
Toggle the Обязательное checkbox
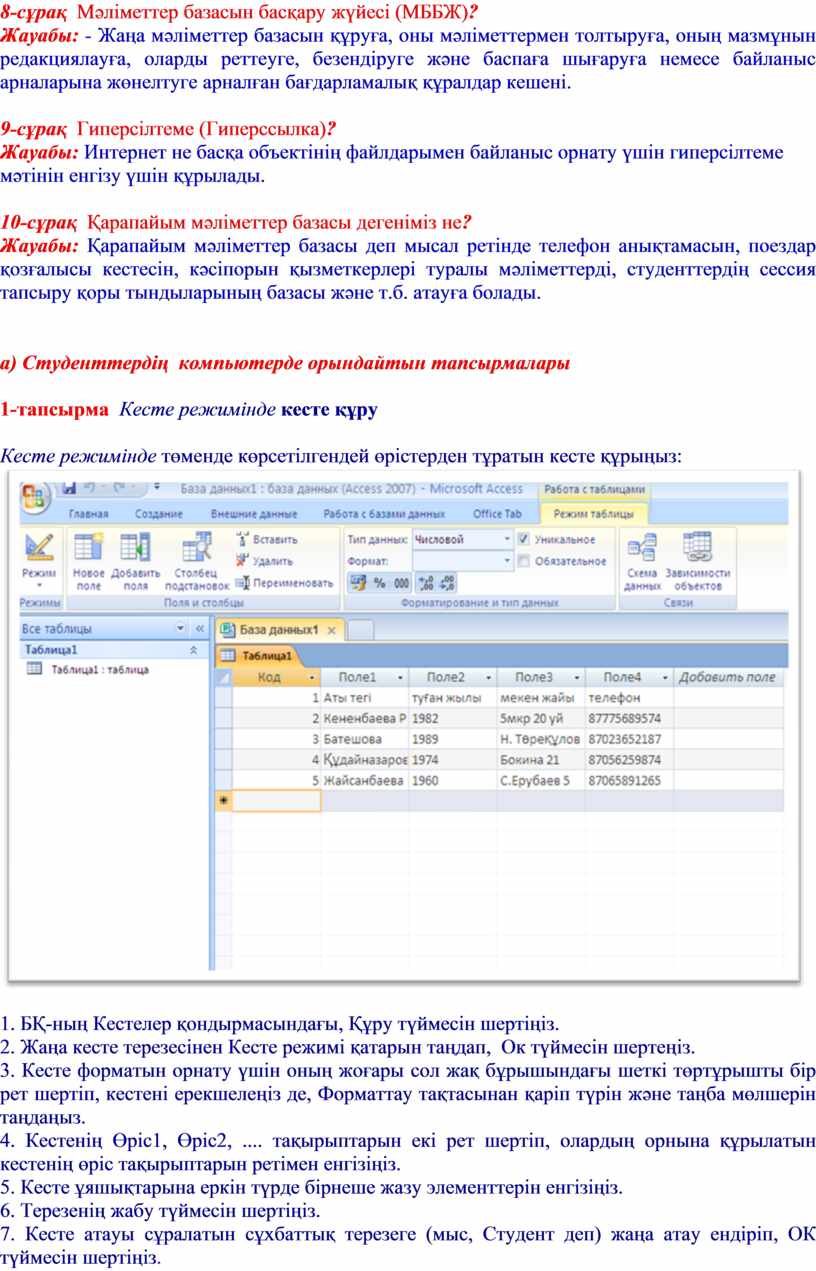[x=523, y=561]
